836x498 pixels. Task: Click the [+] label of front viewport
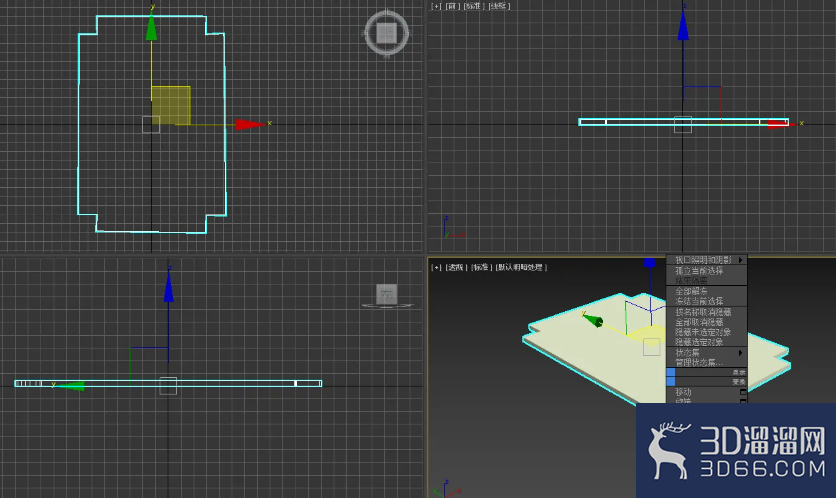436,6
